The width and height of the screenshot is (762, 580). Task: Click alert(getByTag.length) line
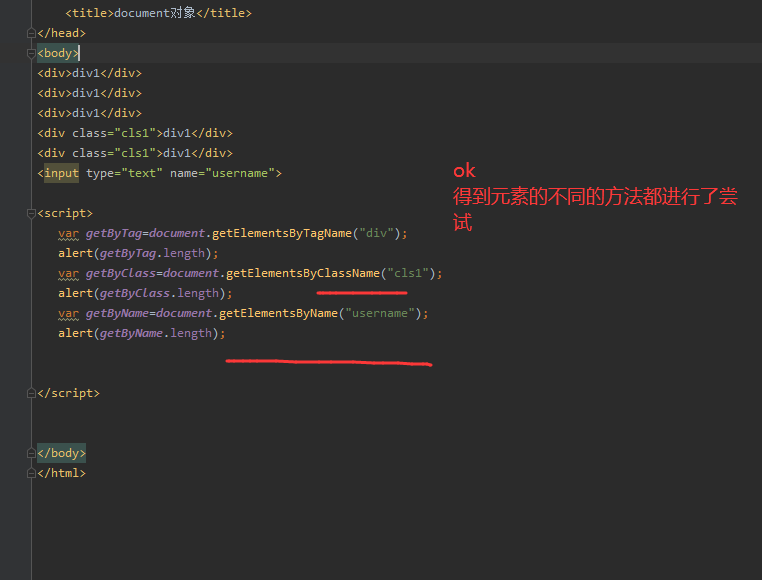point(139,253)
